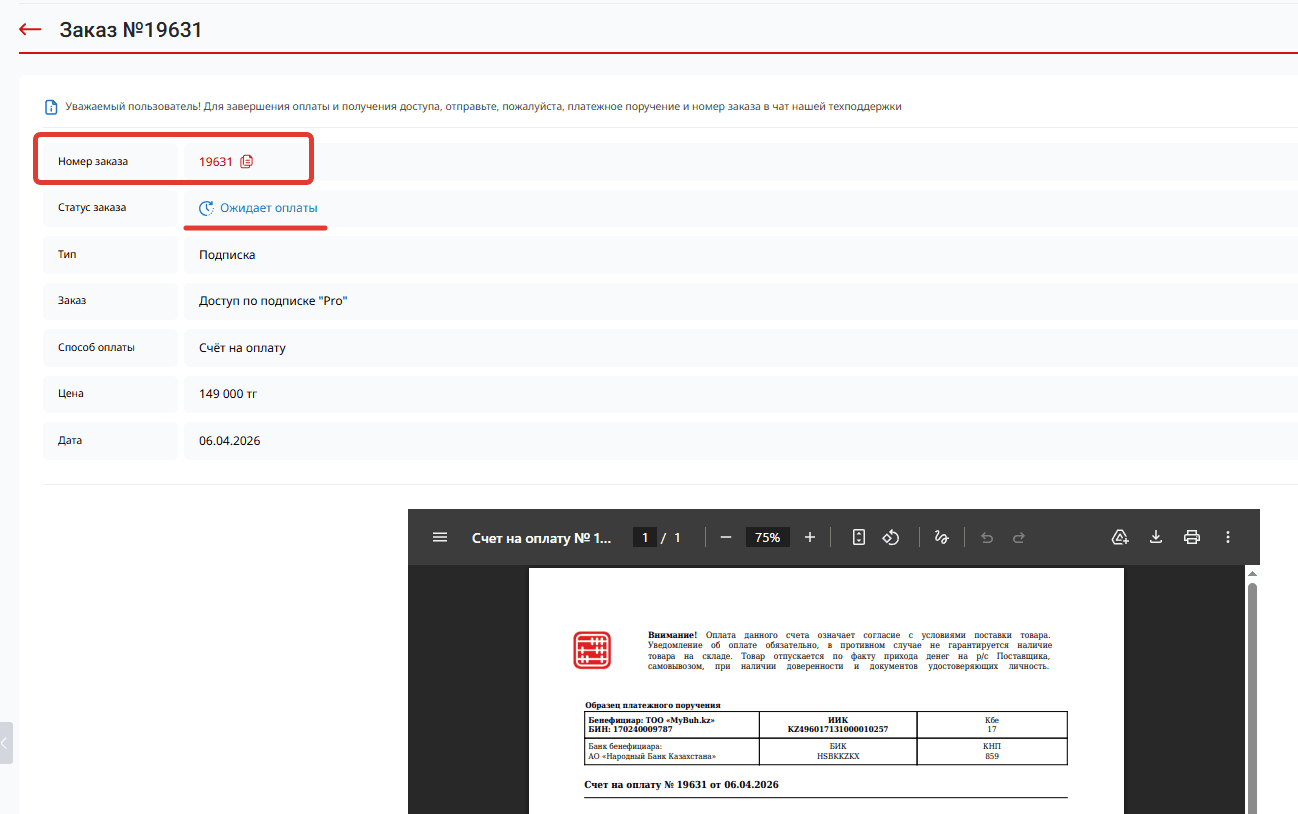Image resolution: width=1298 pixels, height=814 pixels.
Task: Zoom in the PDF invoice
Action: point(810,537)
